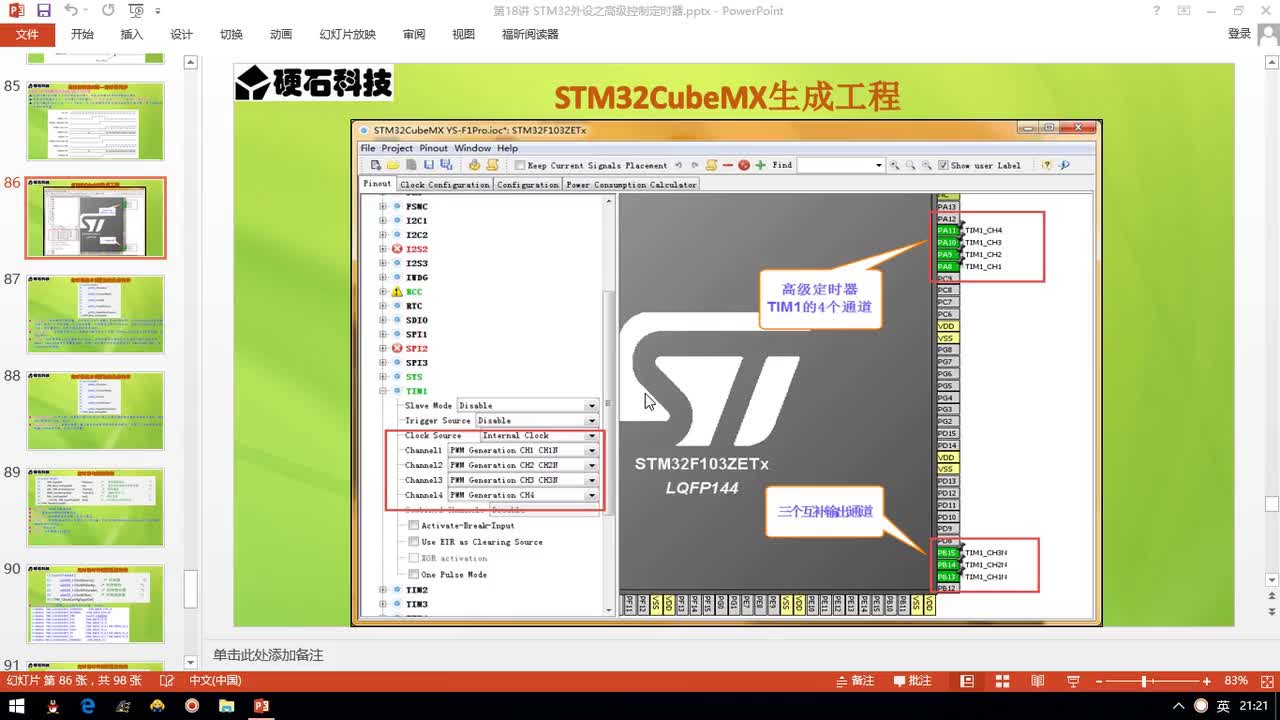Viewport: 1280px width, 720px height.
Task: Open the 切换 ribbon tab
Action: click(231, 34)
